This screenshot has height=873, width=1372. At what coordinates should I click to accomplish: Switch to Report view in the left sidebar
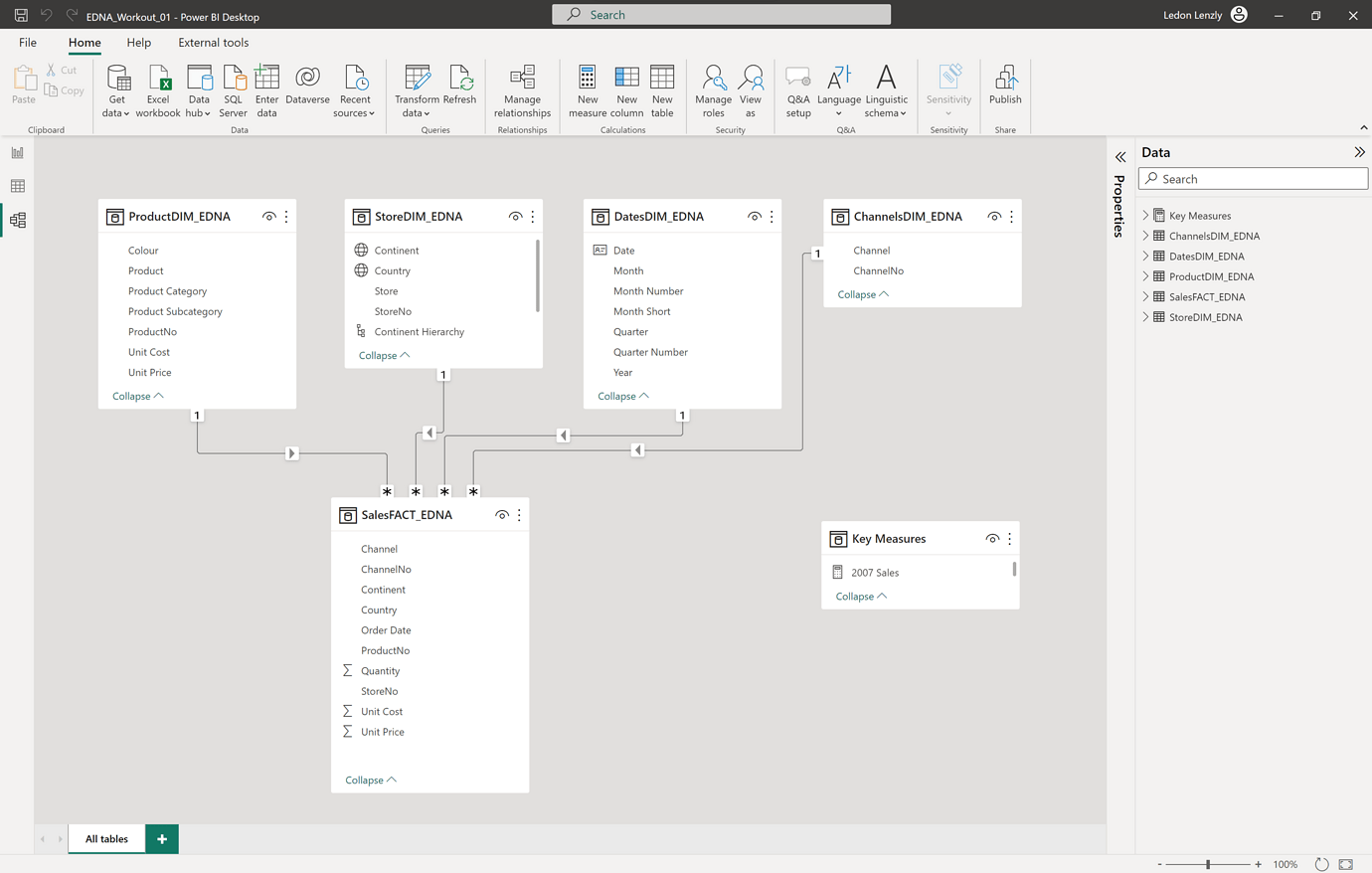tap(17, 152)
